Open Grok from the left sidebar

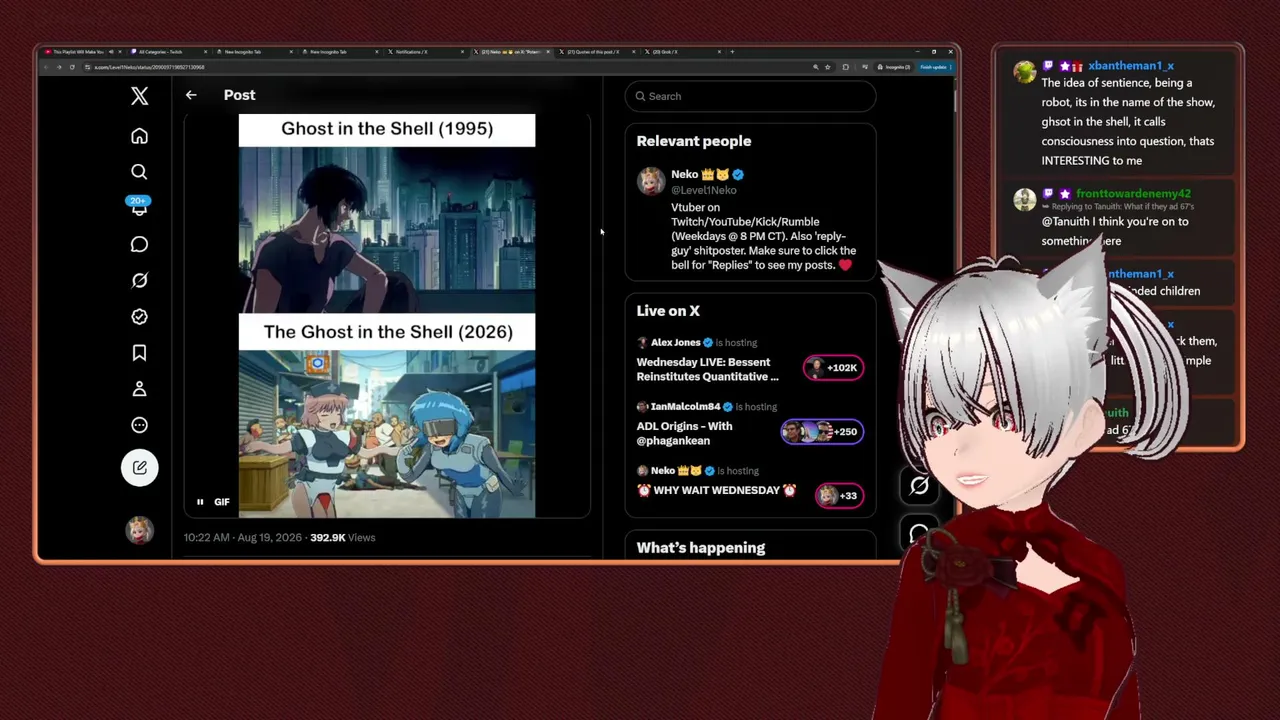pyautogui.click(x=139, y=280)
